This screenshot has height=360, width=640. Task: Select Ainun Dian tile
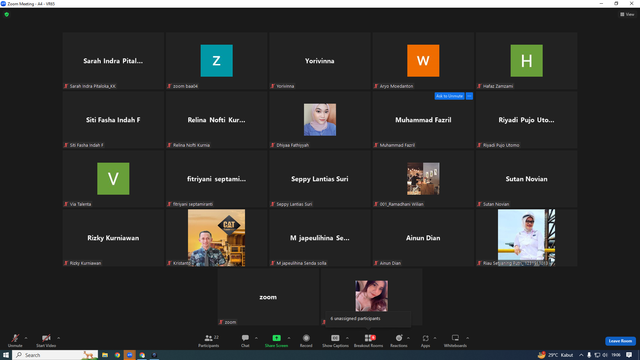coord(423,238)
